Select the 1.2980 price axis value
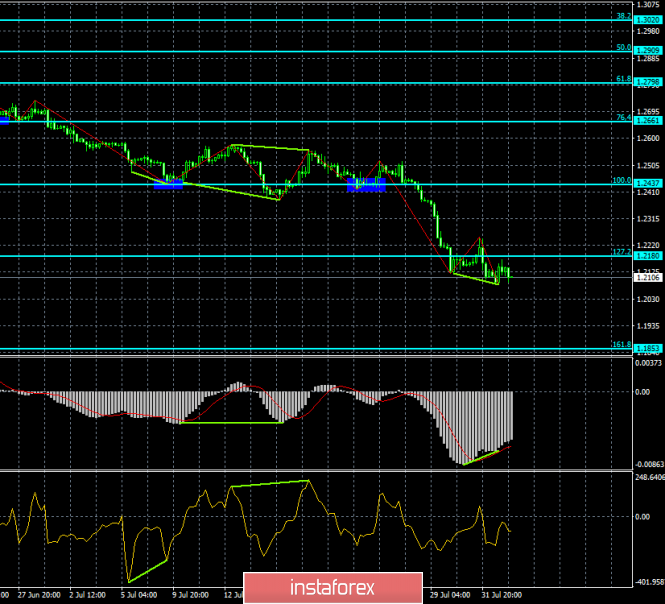This screenshot has height=604, width=665. pyautogui.click(x=648, y=31)
